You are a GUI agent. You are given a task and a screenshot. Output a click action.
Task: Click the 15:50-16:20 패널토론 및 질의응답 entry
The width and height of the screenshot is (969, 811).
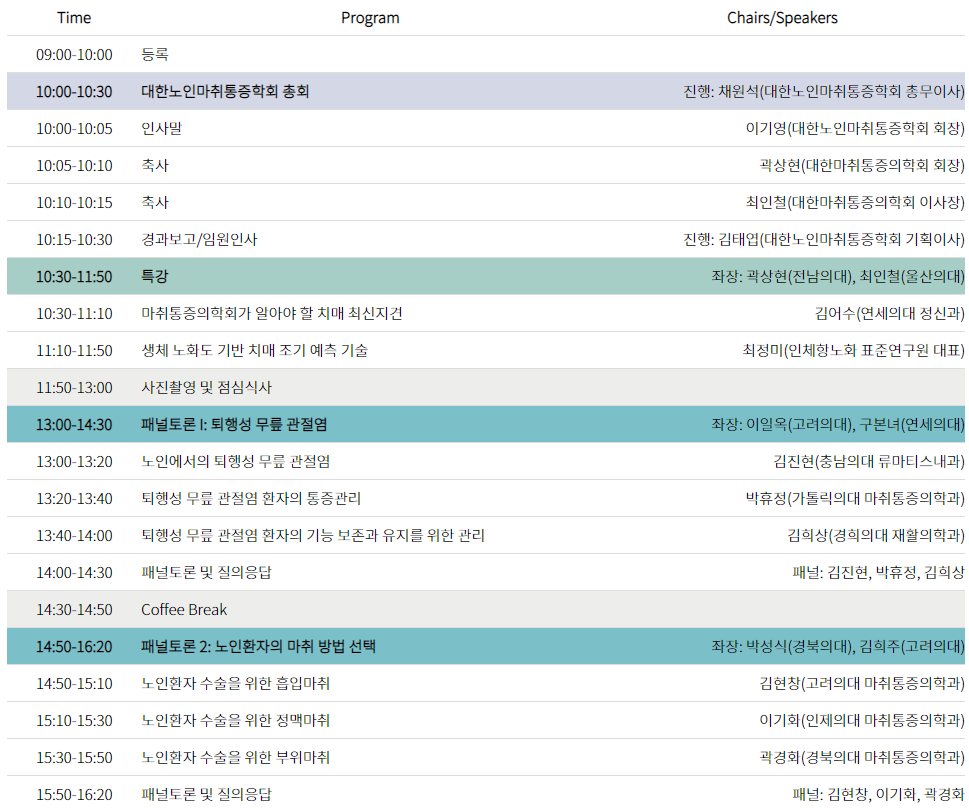(x=206, y=794)
